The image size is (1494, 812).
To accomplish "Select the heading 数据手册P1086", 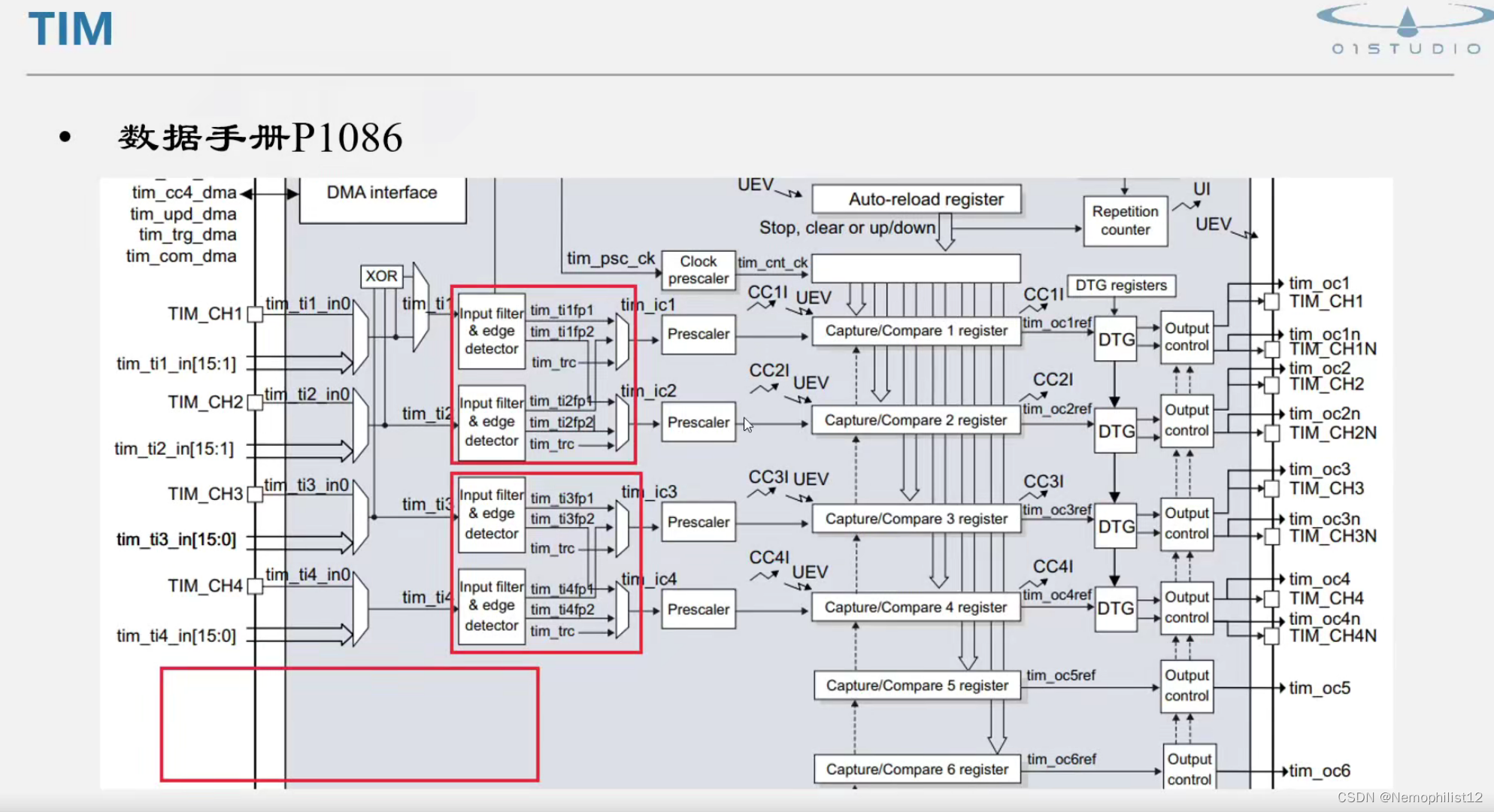I will click(x=261, y=138).
